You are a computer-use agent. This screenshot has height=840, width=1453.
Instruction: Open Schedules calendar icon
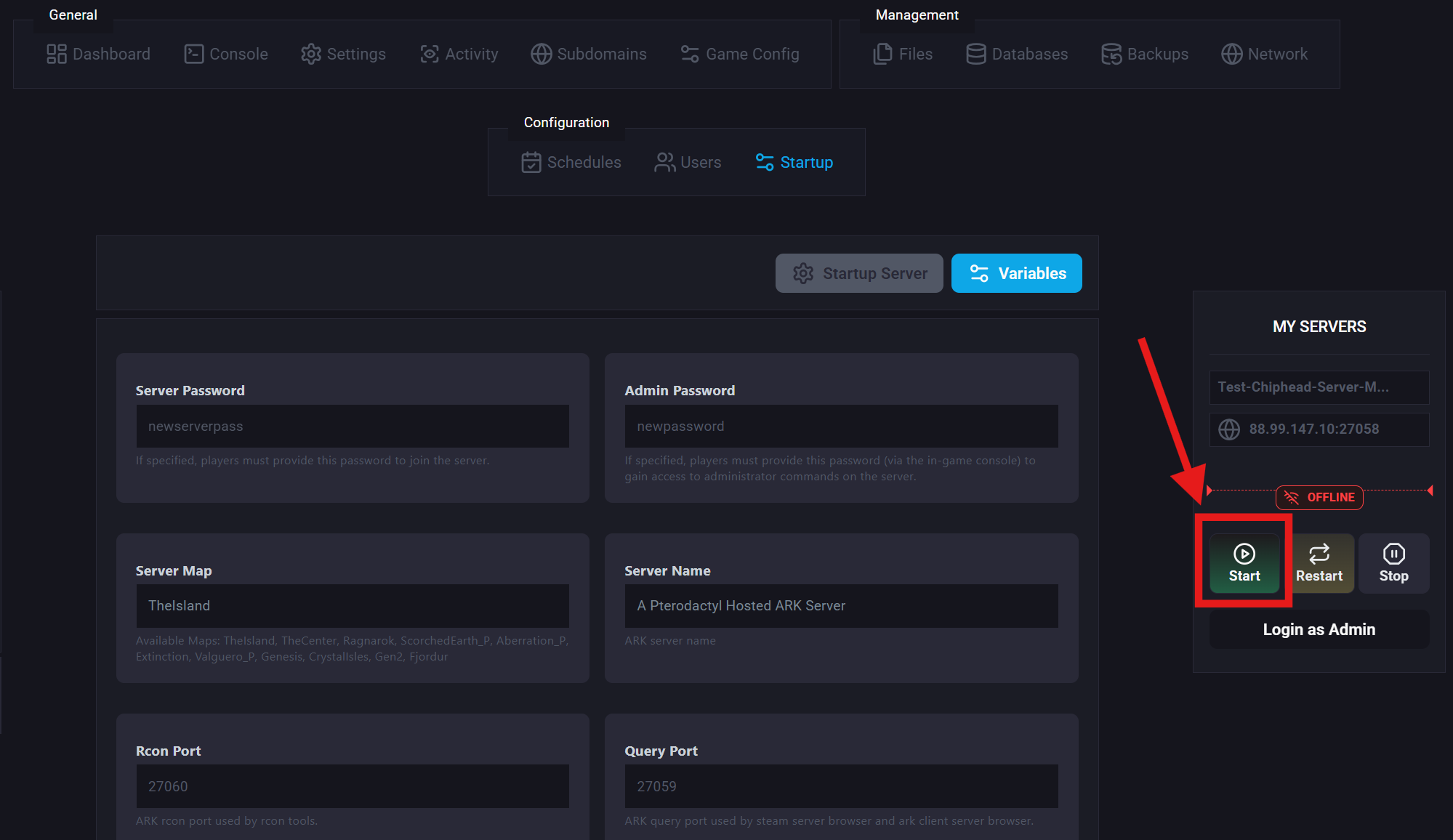(531, 162)
